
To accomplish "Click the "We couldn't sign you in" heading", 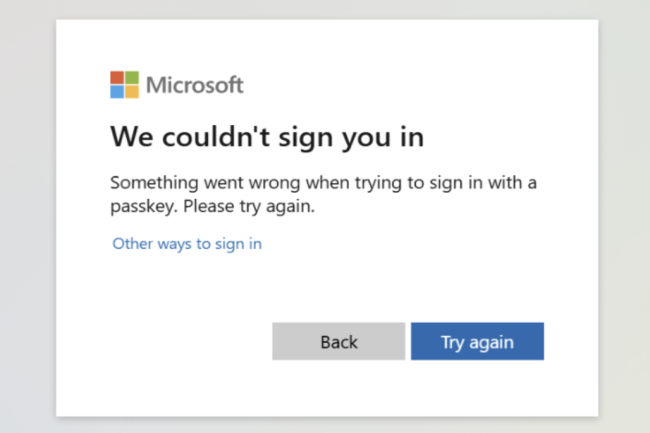I will pyautogui.click(x=267, y=137).
